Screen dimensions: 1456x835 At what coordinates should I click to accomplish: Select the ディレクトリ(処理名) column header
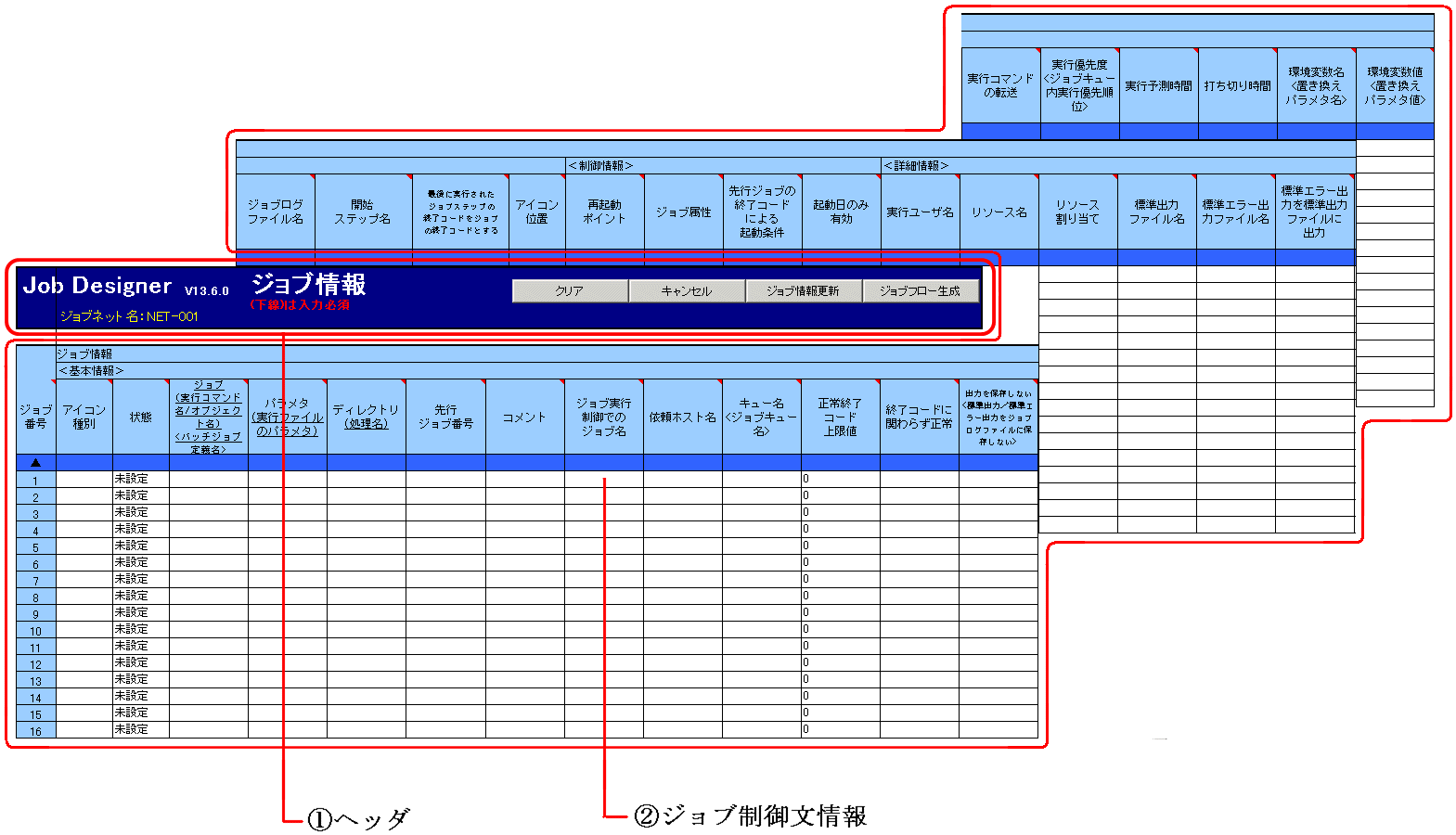(x=367, y=417)
